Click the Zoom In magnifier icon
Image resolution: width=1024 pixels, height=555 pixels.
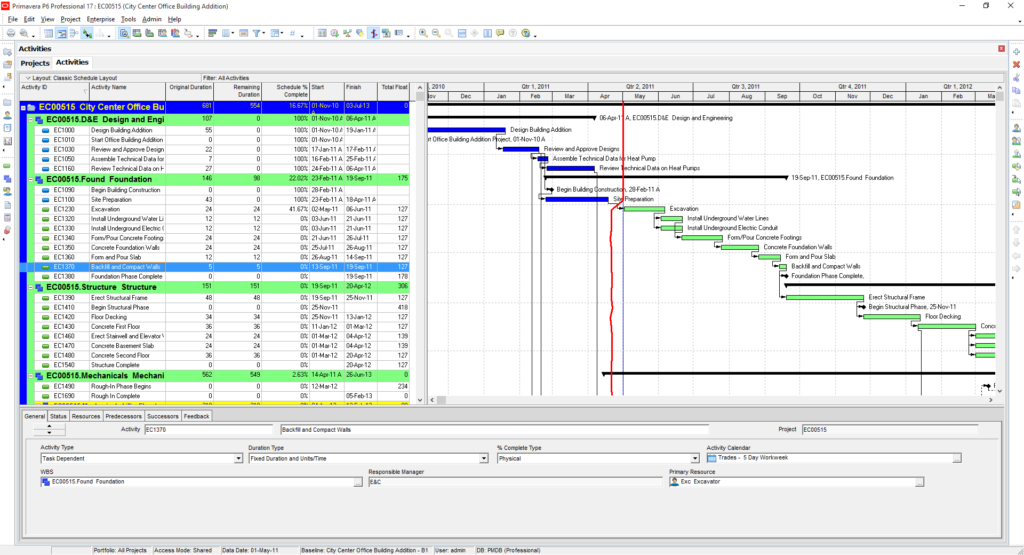tap(423, 33)
